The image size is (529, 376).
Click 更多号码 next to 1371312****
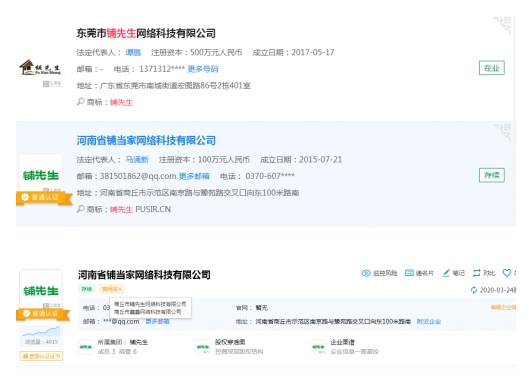(202, 69)
